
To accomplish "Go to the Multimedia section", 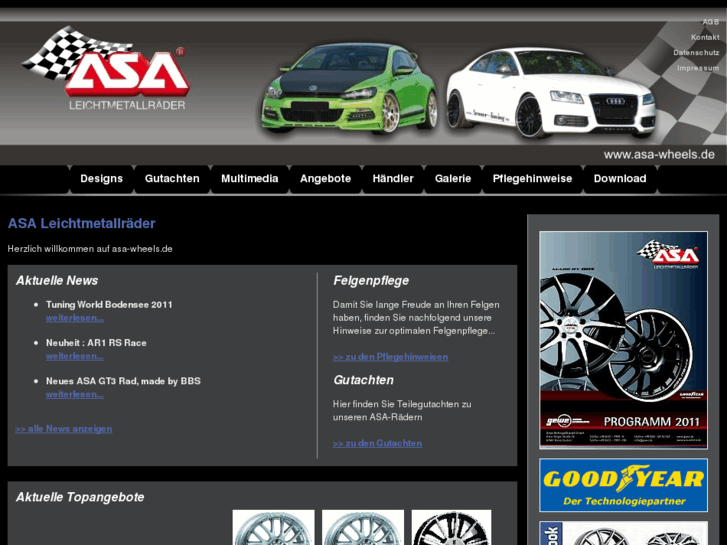I will point(249,179).
